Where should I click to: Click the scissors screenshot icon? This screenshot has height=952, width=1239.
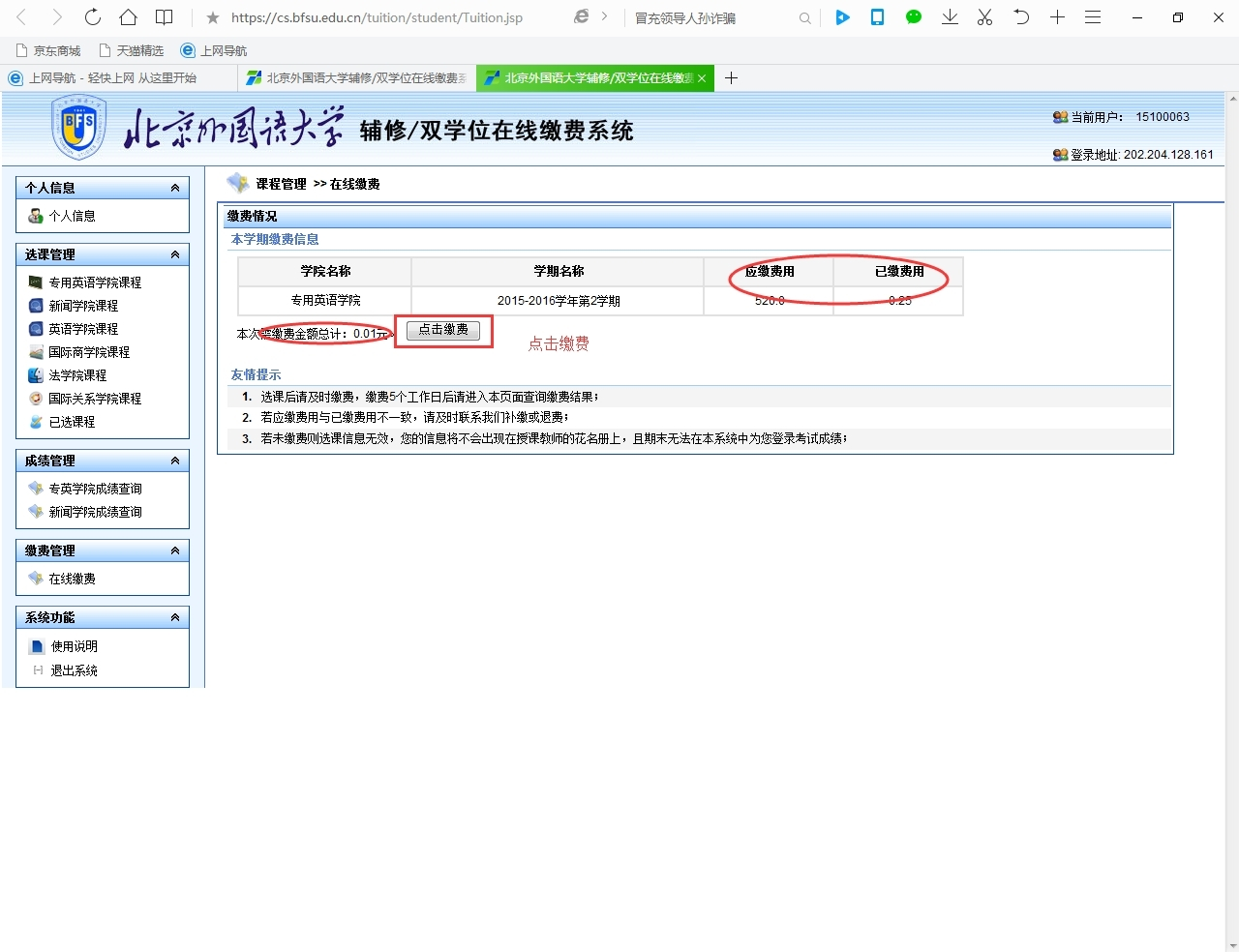pos(984,17)
